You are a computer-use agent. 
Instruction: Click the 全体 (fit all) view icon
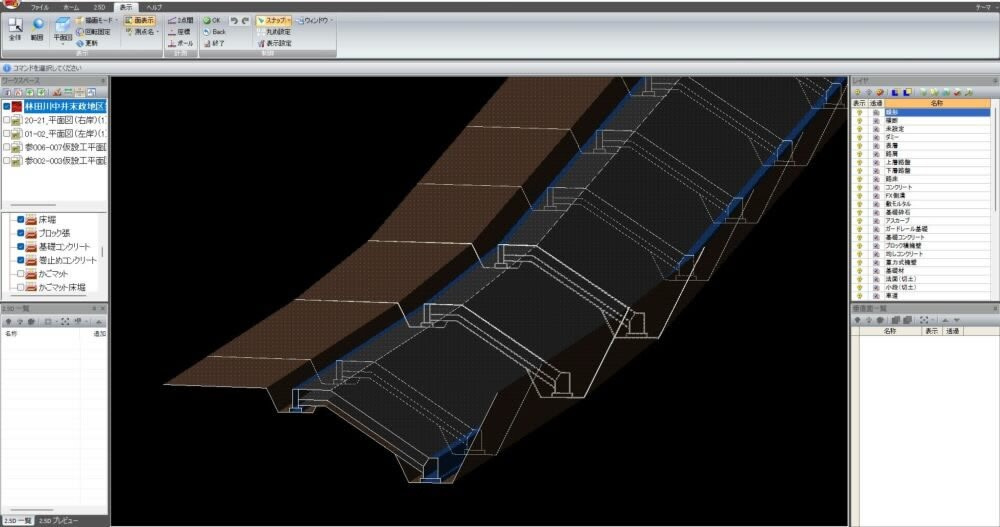coord(14,28)
